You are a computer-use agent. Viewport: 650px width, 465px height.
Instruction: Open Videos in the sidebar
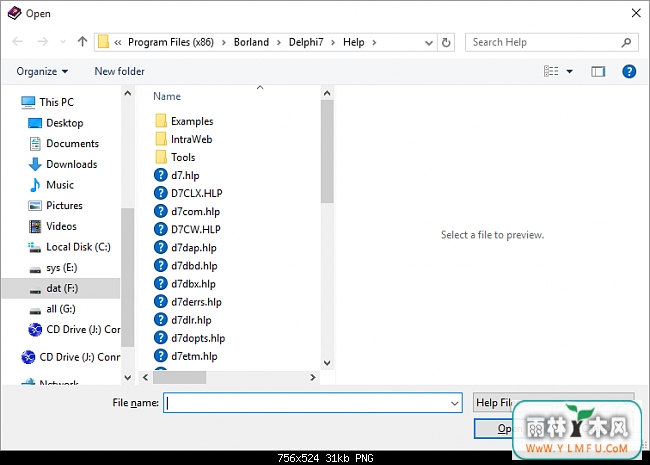[61, 226]
